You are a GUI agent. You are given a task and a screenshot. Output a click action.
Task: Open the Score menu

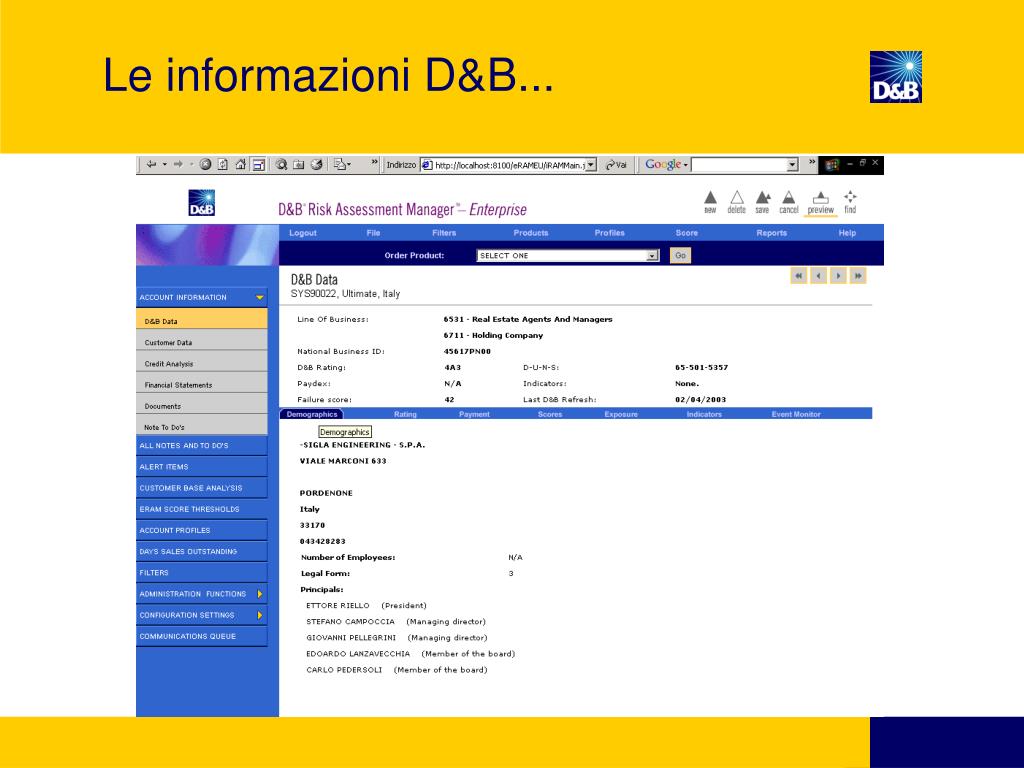687,232
